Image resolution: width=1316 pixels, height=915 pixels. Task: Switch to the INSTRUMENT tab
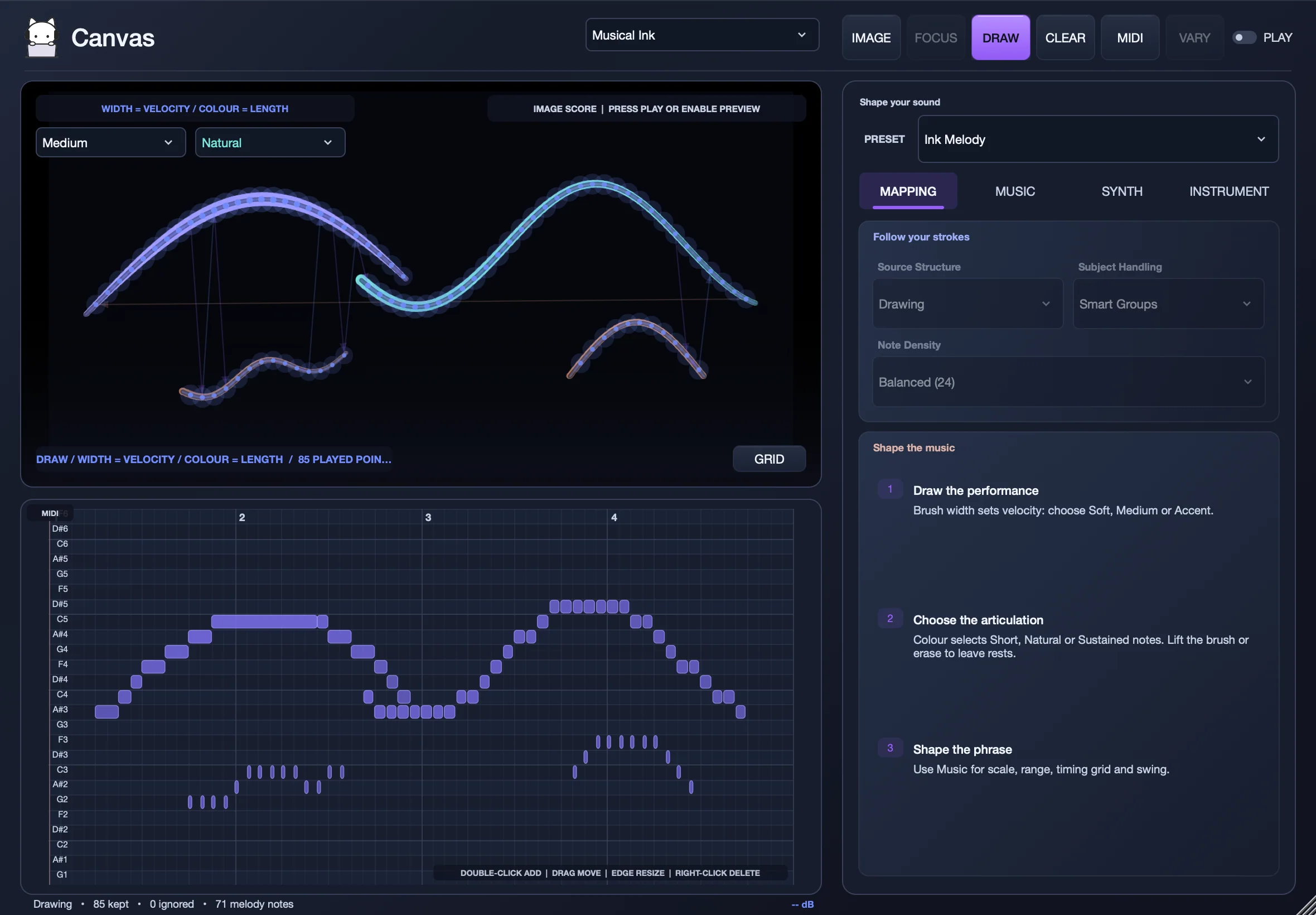coord(1228,191)
